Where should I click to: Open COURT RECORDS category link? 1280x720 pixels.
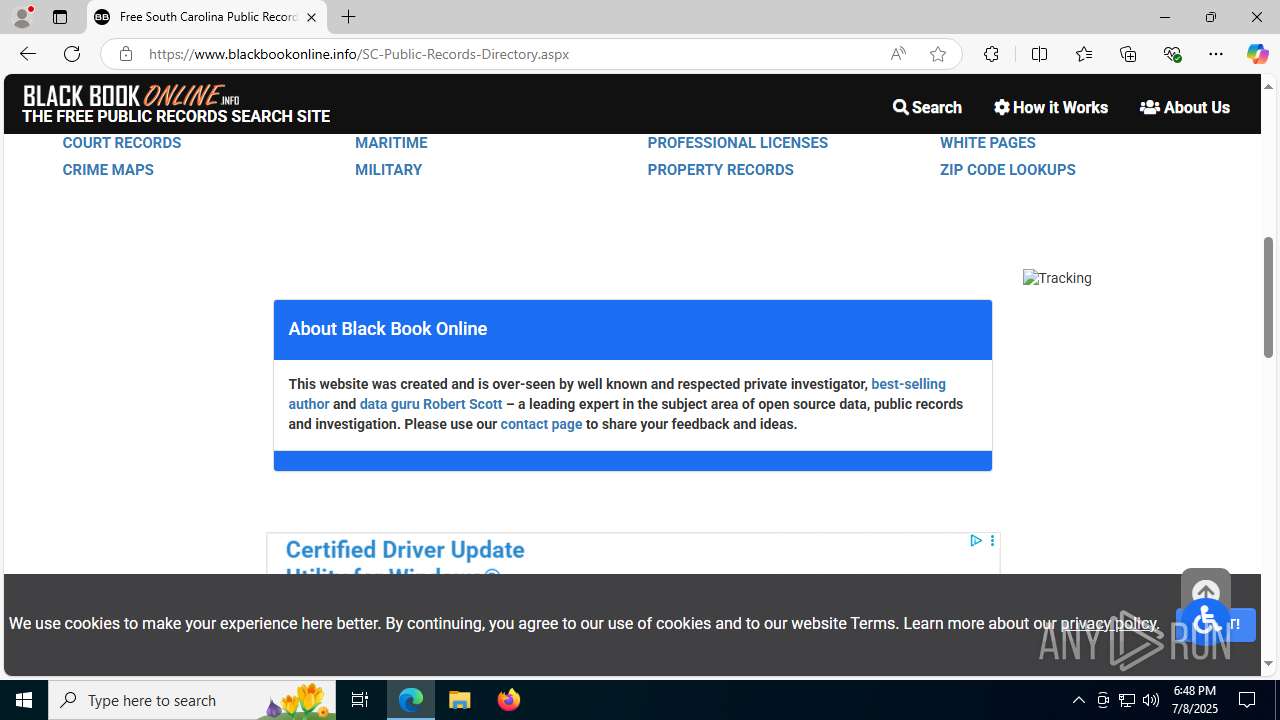(122, 143)
